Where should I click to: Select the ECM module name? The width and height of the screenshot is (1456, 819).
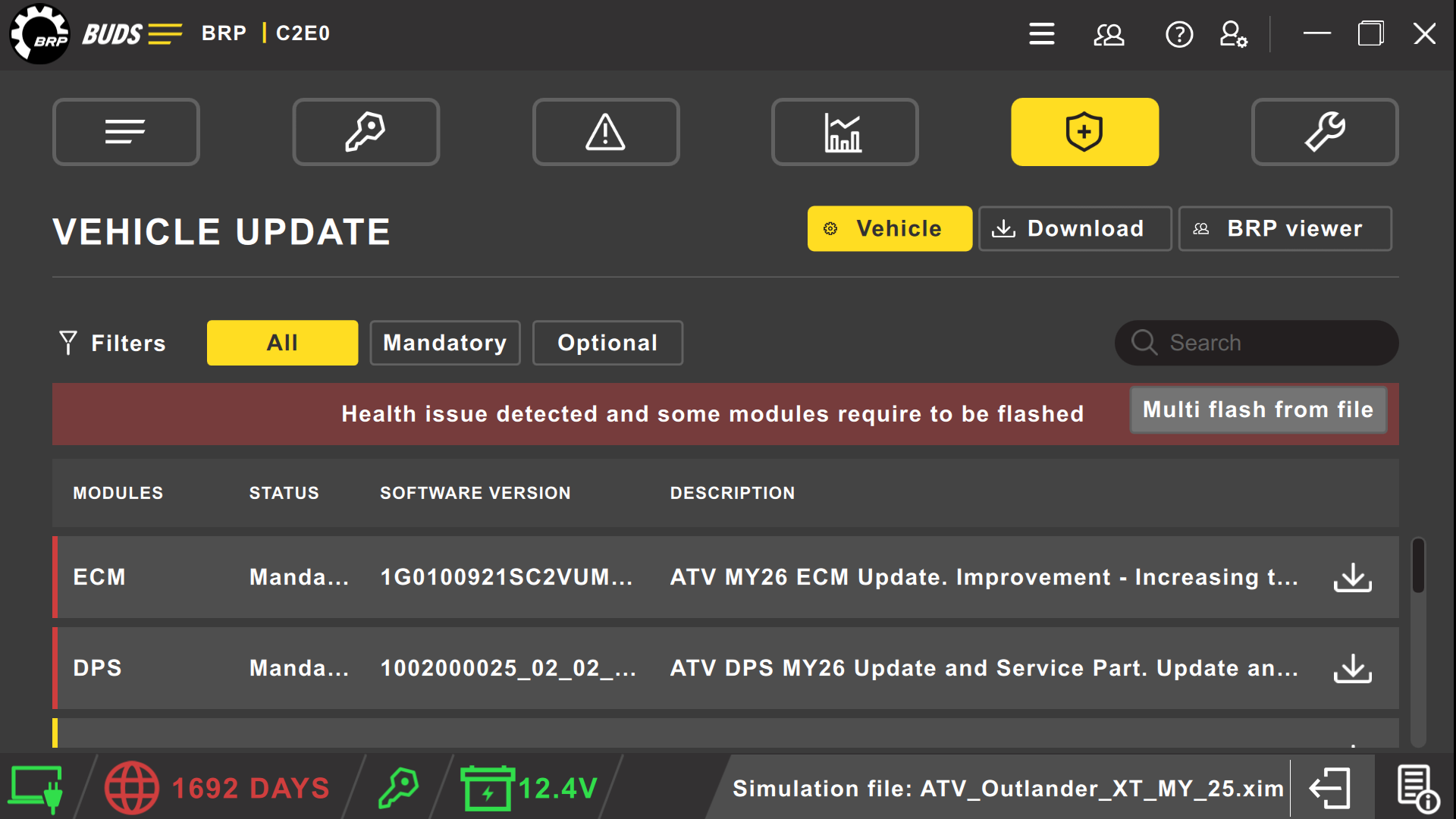[x=99, y=577]
